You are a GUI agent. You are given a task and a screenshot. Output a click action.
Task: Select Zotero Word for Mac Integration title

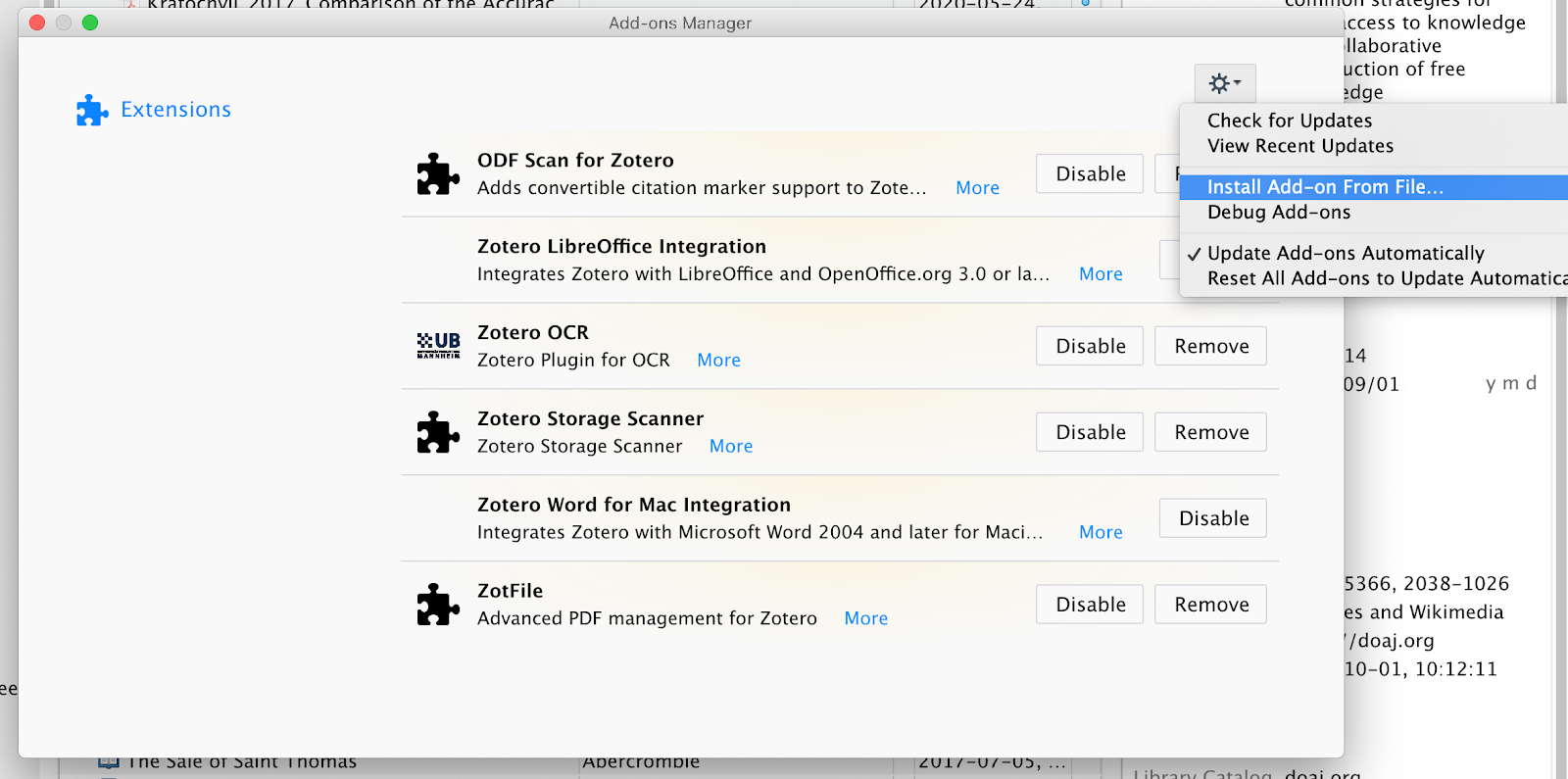pos(633,506)
